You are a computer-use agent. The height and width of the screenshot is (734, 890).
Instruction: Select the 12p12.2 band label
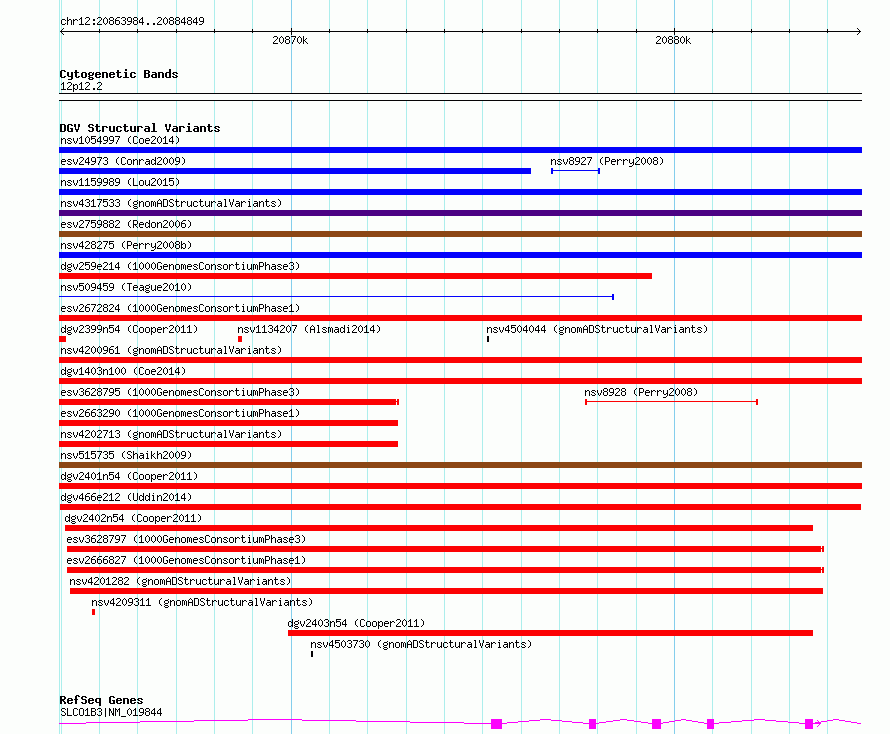click(x=81, y=86)
